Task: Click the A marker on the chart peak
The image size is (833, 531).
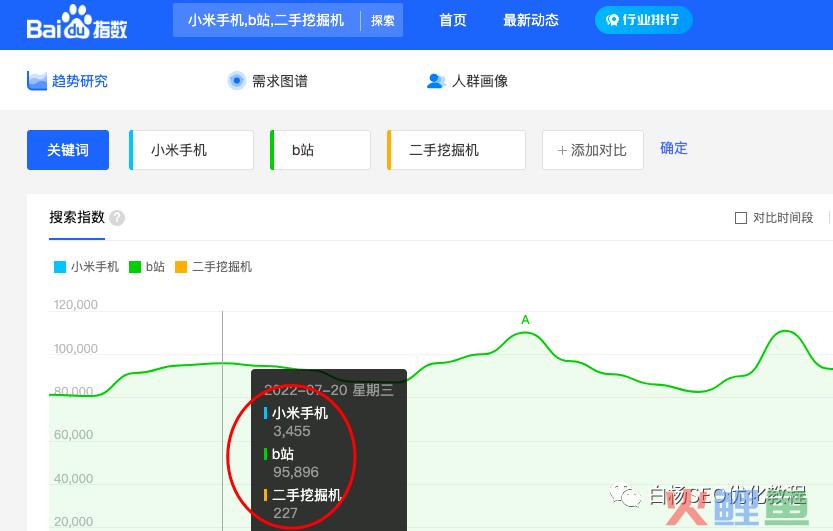Action: tap(525, 320)
